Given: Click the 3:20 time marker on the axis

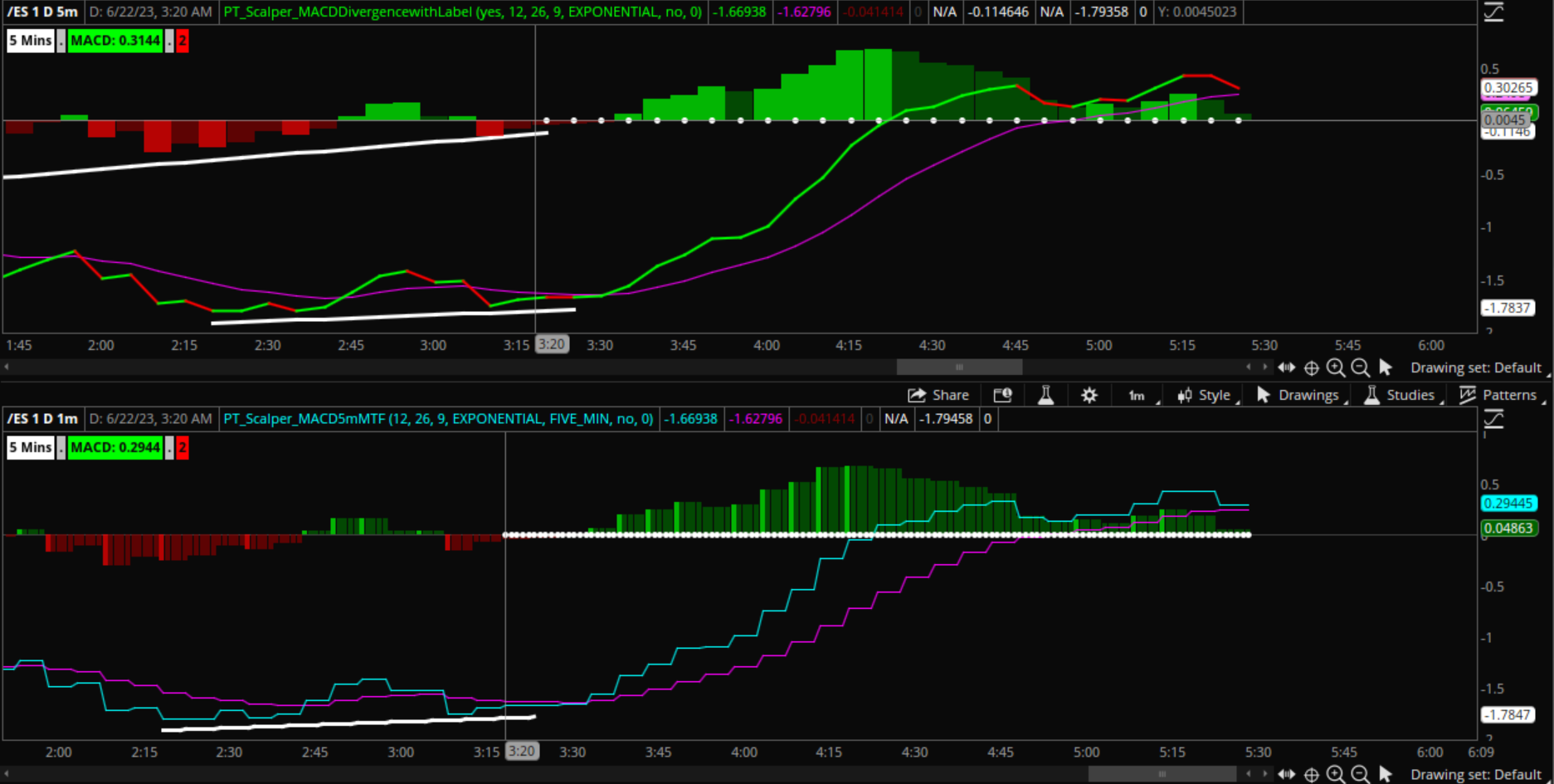Looking at the screenshot, I should click(551, 344).
